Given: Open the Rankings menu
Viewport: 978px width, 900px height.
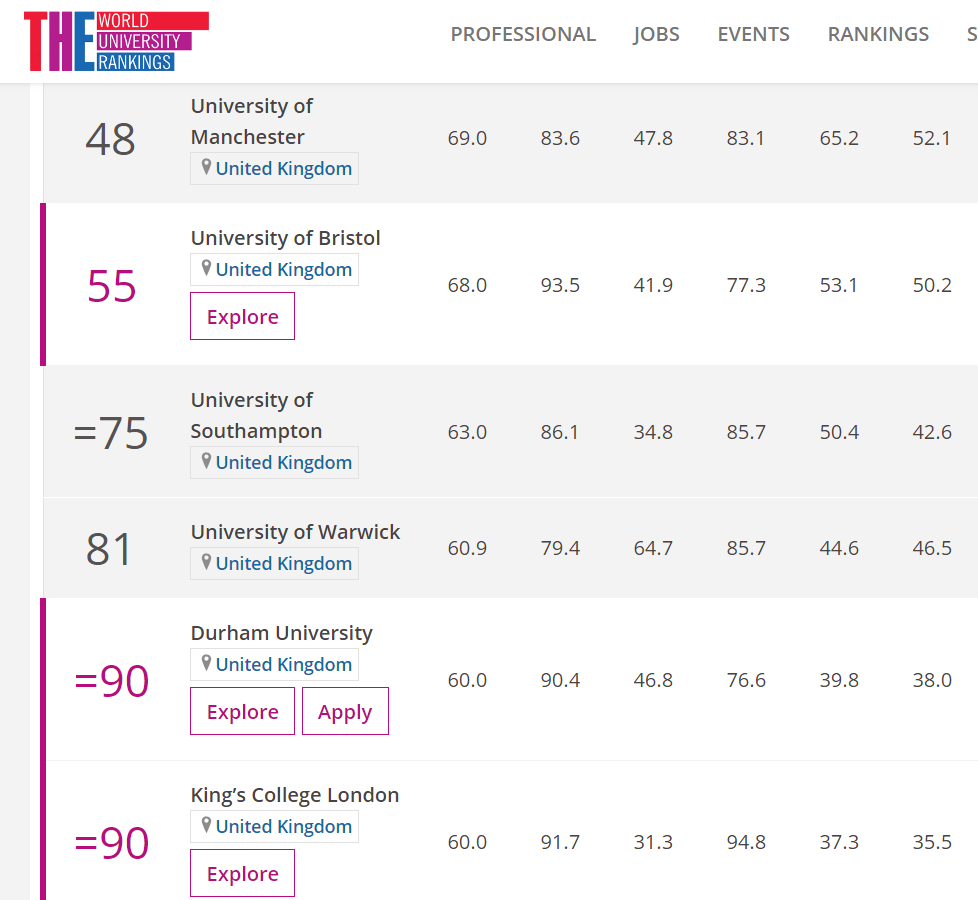Looking at the screenshot, I should coord(878,34).
